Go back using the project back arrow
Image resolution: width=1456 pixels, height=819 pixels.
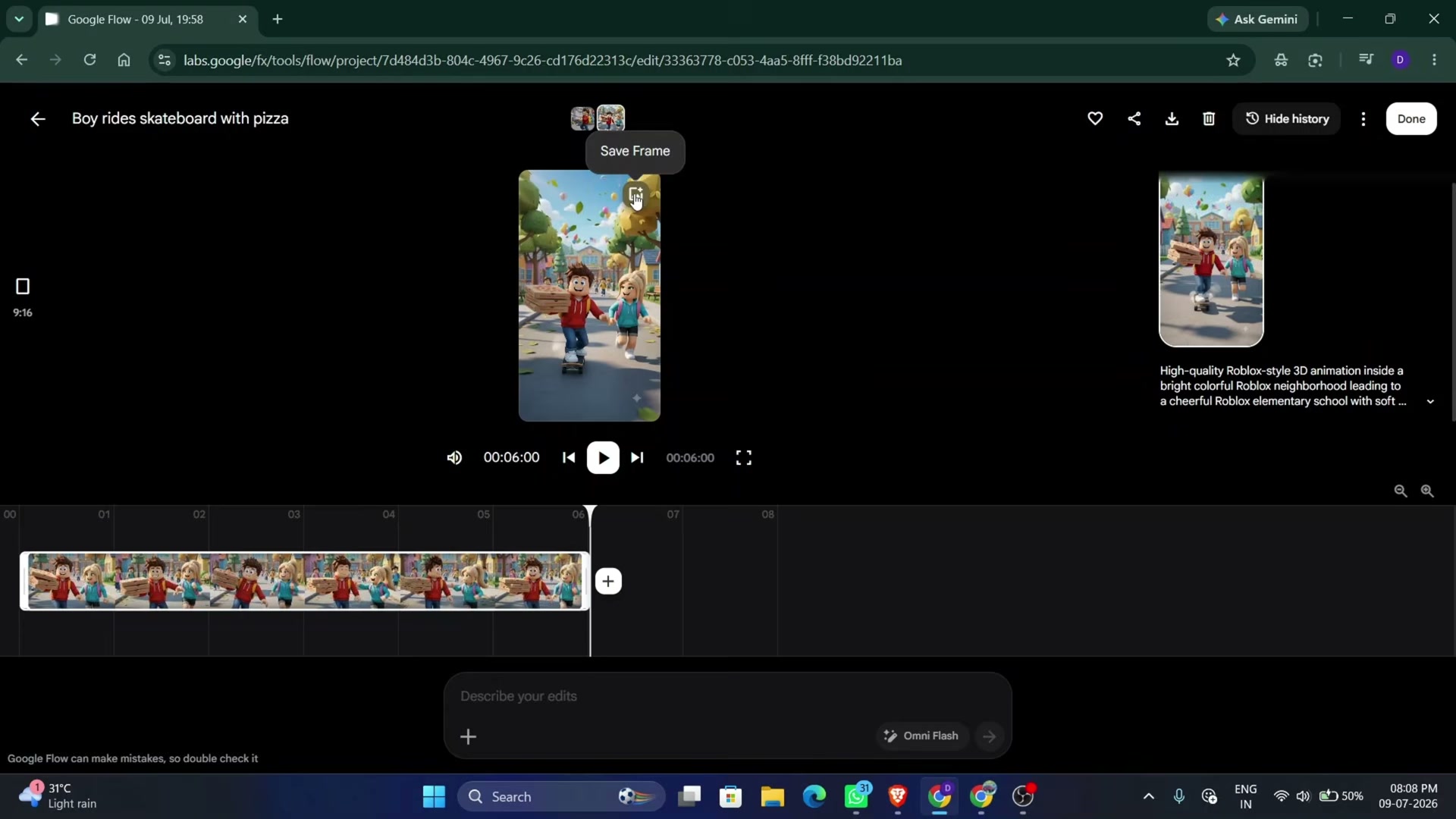click(x=38, y=119)
